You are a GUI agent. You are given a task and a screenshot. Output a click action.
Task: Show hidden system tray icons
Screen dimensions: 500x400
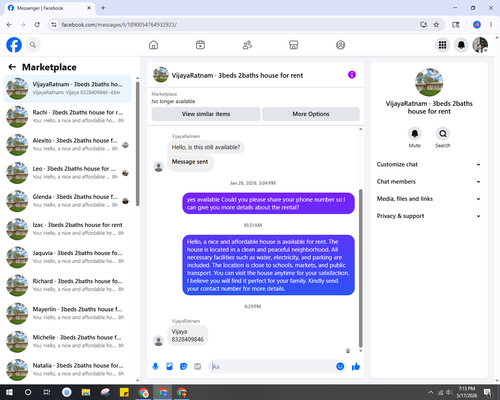(x=431, y=392)
